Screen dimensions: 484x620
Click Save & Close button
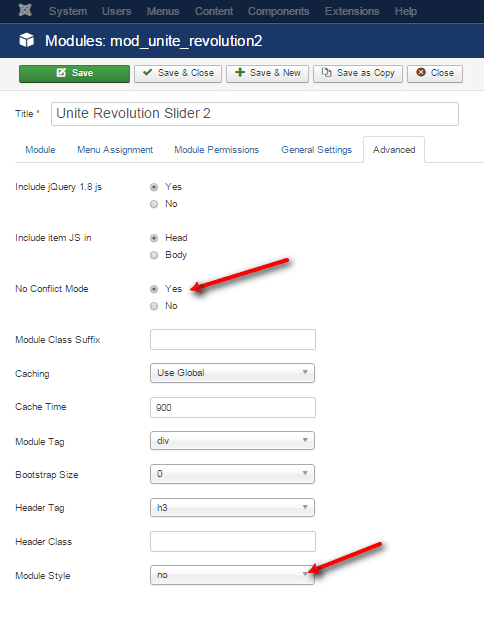coord(178,74)
